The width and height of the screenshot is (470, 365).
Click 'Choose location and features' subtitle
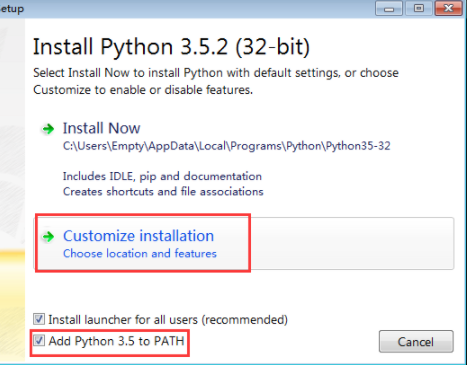click(140, 254)
